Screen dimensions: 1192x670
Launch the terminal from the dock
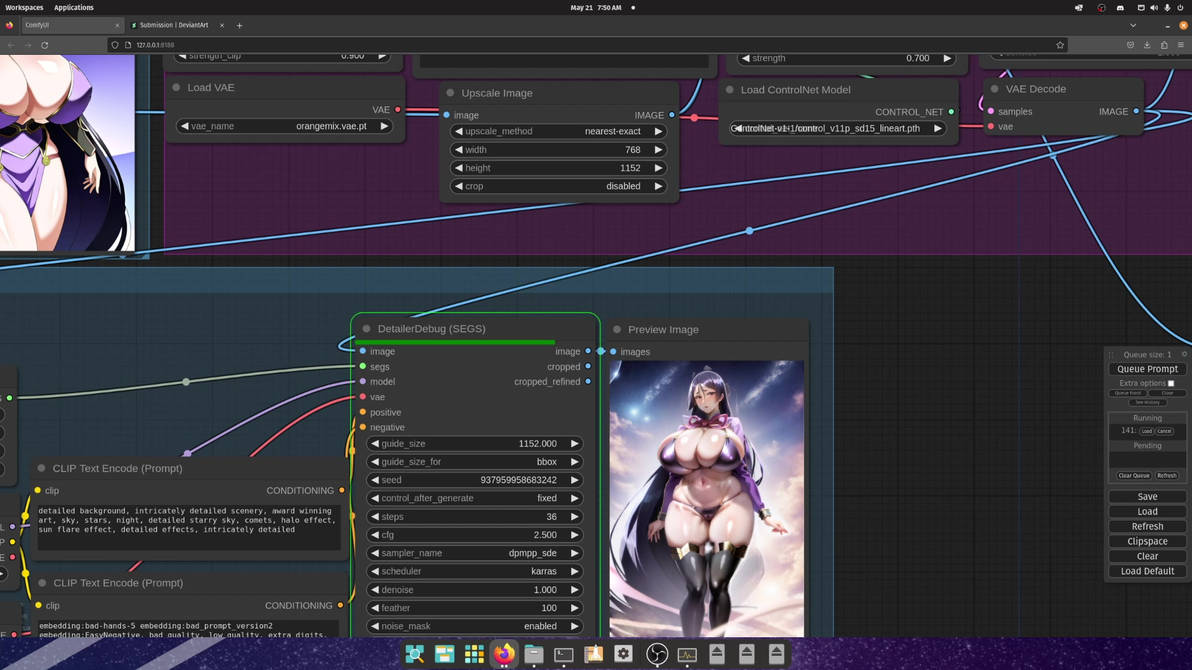pos(564,654)
